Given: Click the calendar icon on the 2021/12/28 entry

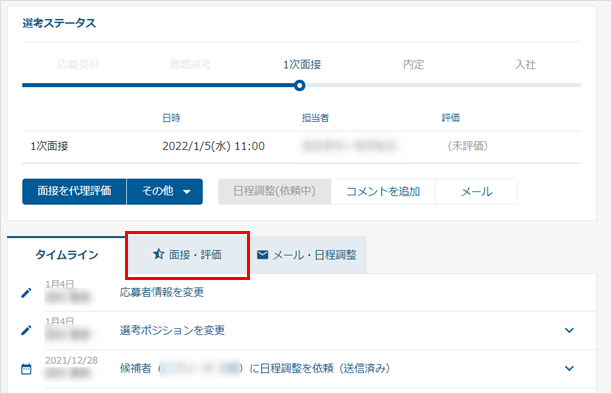Looking at the screenshot, I should [26, 369].
